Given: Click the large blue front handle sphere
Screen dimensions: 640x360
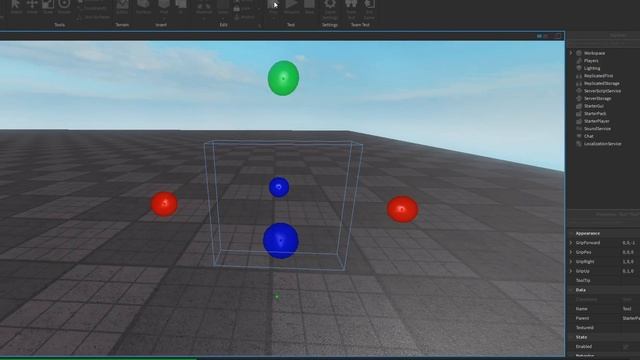Looking at the screenshot, I should [x=280, y=240].
